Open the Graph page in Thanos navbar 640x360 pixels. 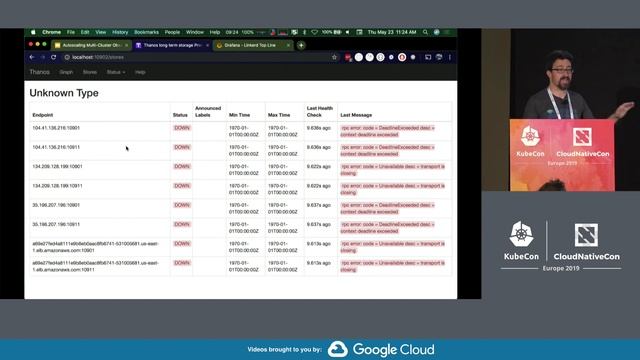(66, 72)
